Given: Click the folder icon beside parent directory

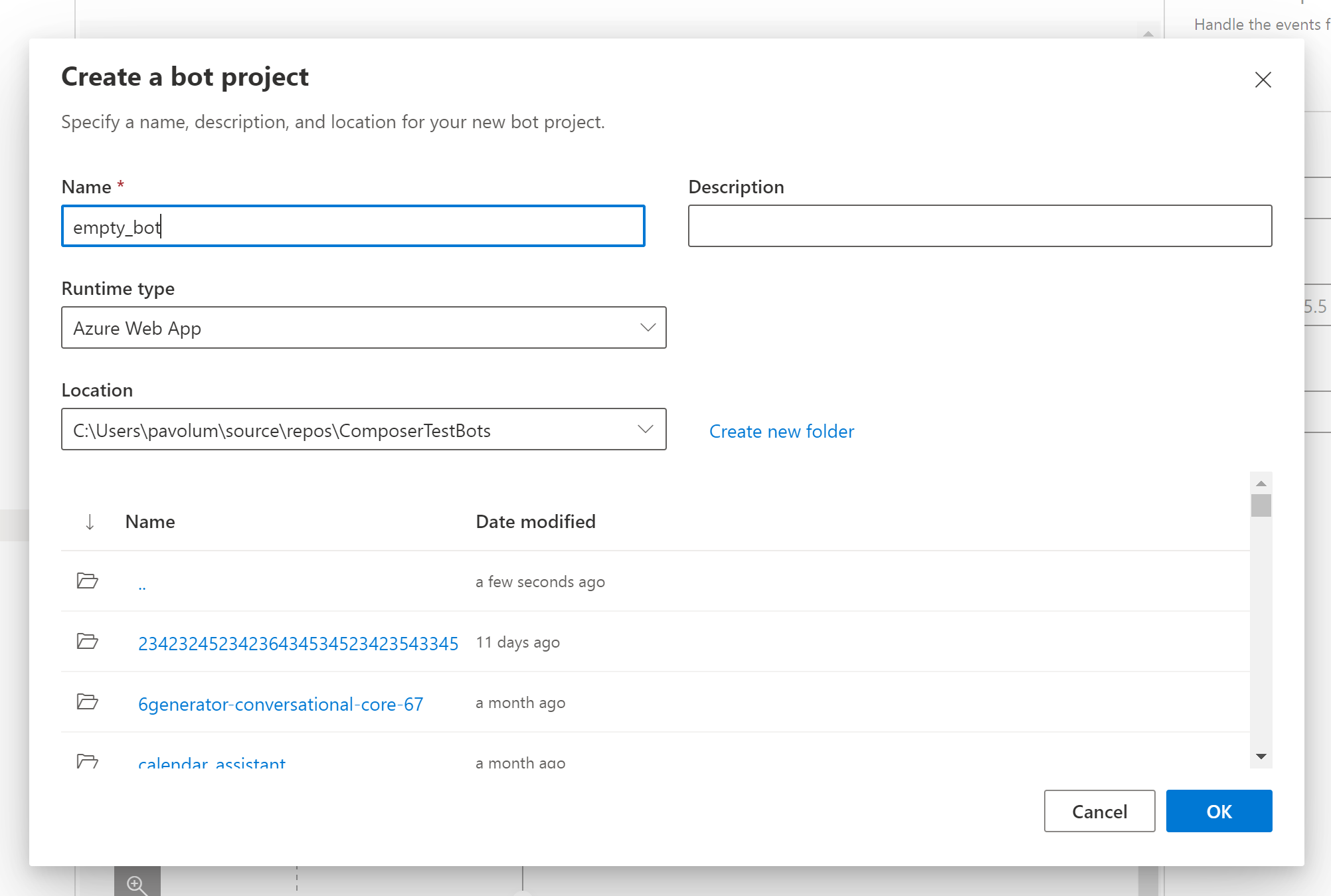Looking at the screenshot, I should (87, 581).
